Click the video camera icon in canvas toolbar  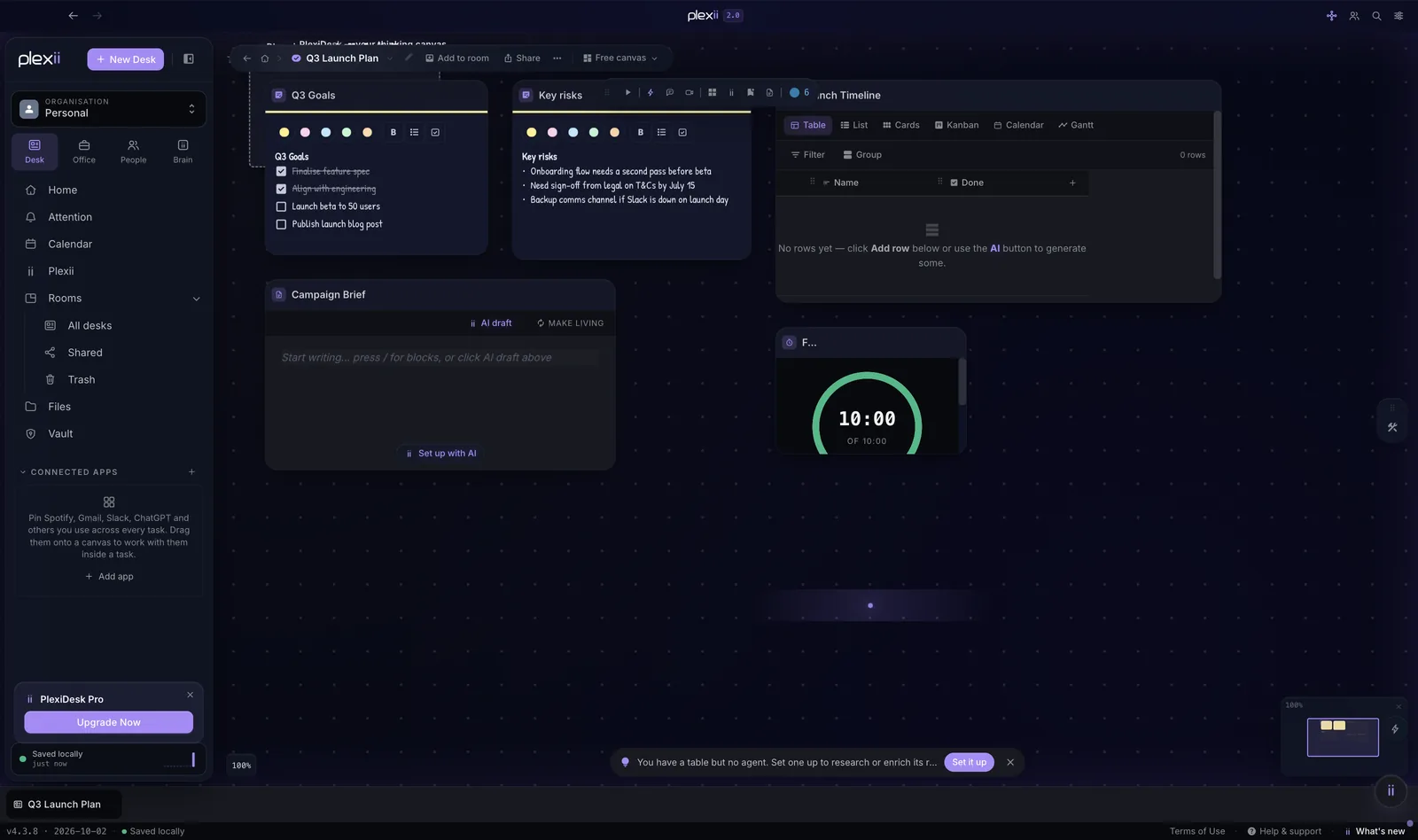click(690, 92)
